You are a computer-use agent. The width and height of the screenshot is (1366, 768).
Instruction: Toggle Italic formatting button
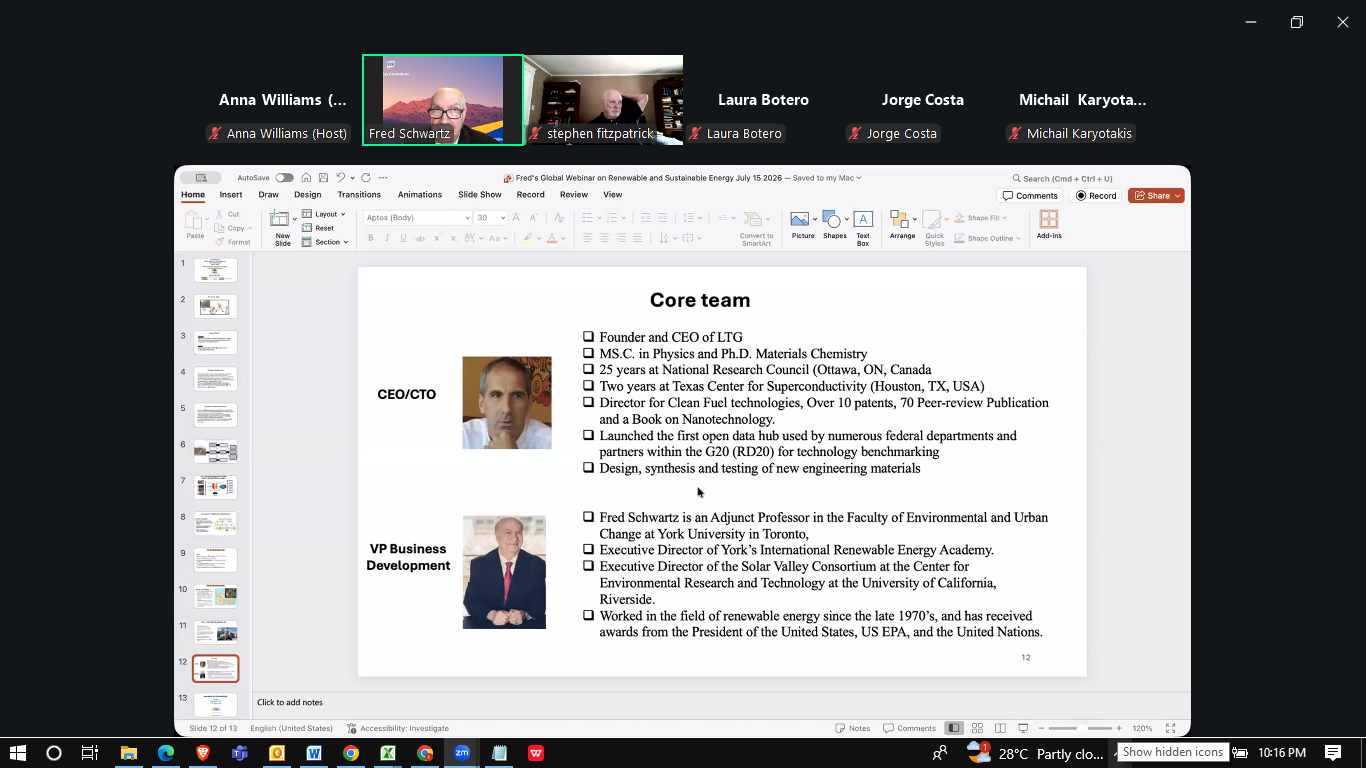pyautogui.click(x=386, y=238)
